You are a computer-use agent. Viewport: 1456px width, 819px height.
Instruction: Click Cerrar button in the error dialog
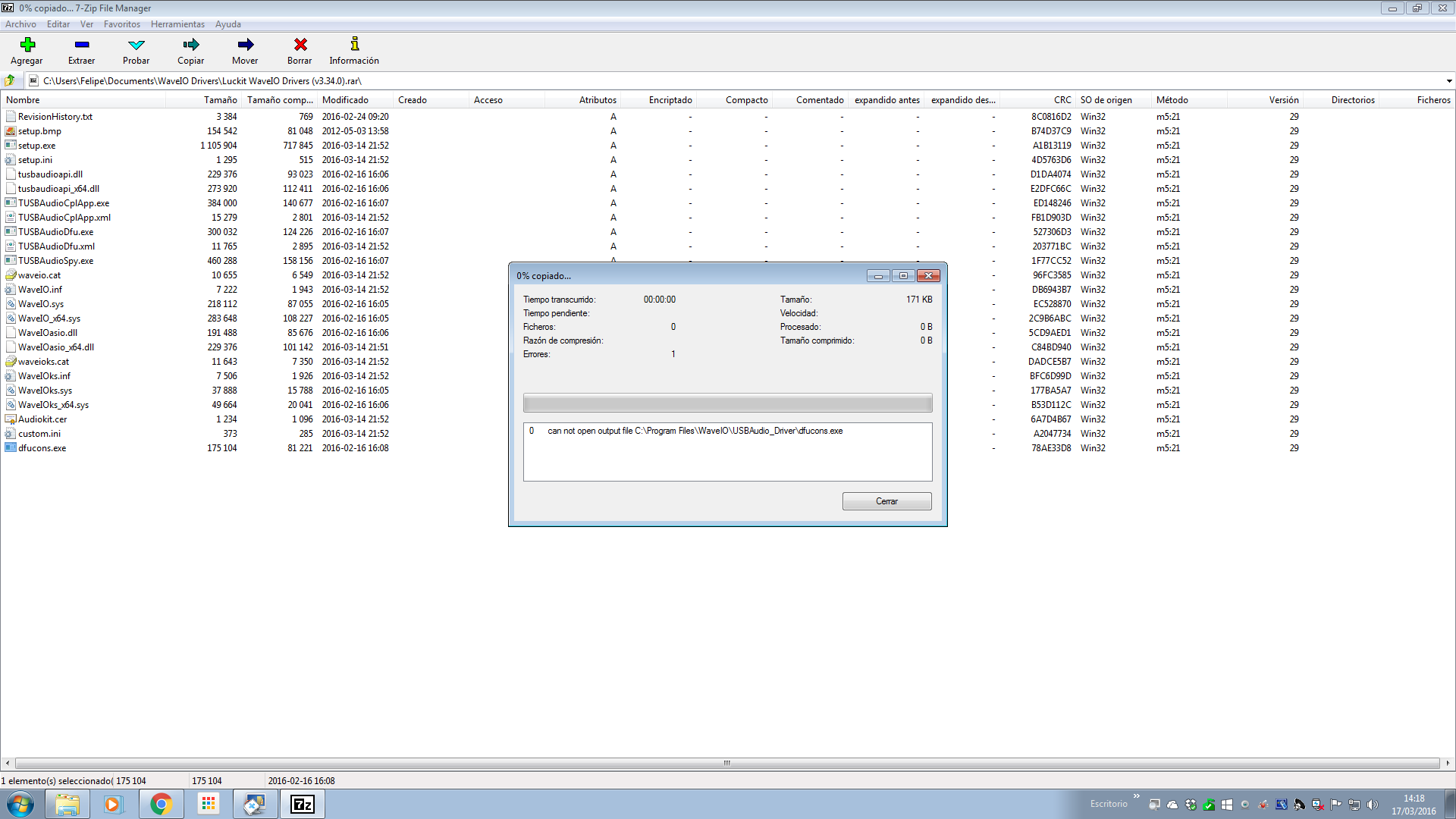point(886,501)
